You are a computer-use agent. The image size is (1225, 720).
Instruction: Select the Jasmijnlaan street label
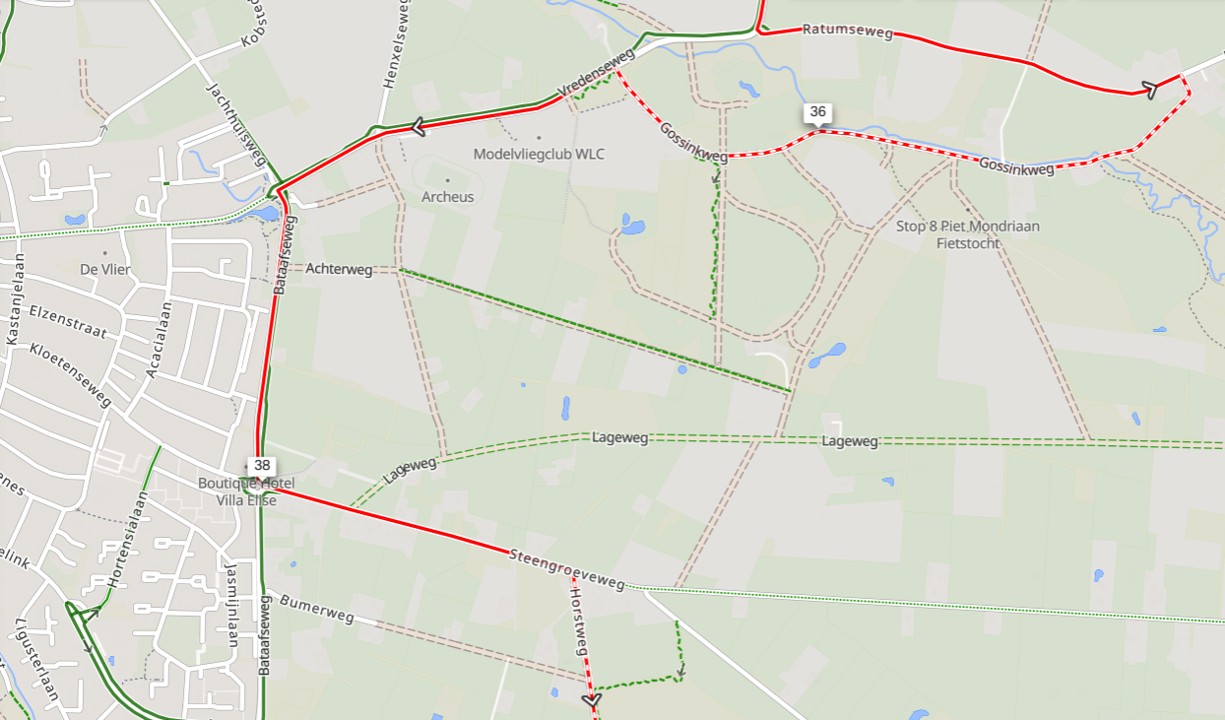pyautogui.click(x=230, y=602)
